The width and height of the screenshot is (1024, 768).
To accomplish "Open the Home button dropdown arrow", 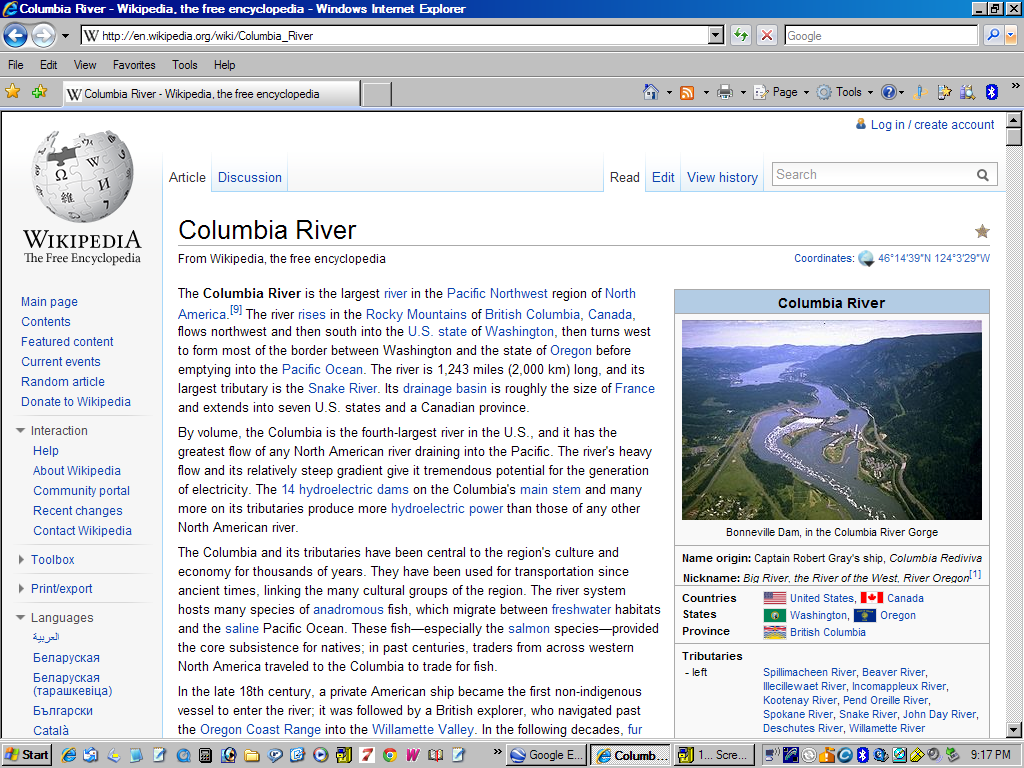I will (669, 93).
